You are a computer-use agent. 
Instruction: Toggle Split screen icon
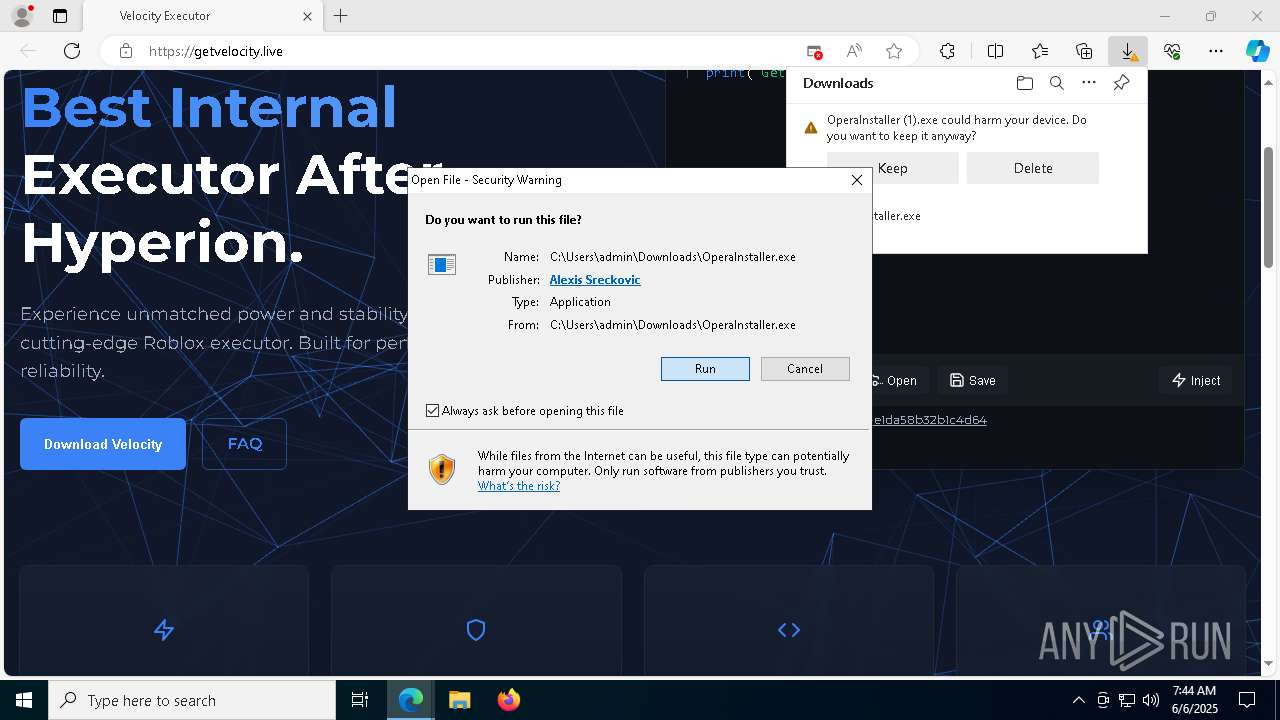[996, 51]
